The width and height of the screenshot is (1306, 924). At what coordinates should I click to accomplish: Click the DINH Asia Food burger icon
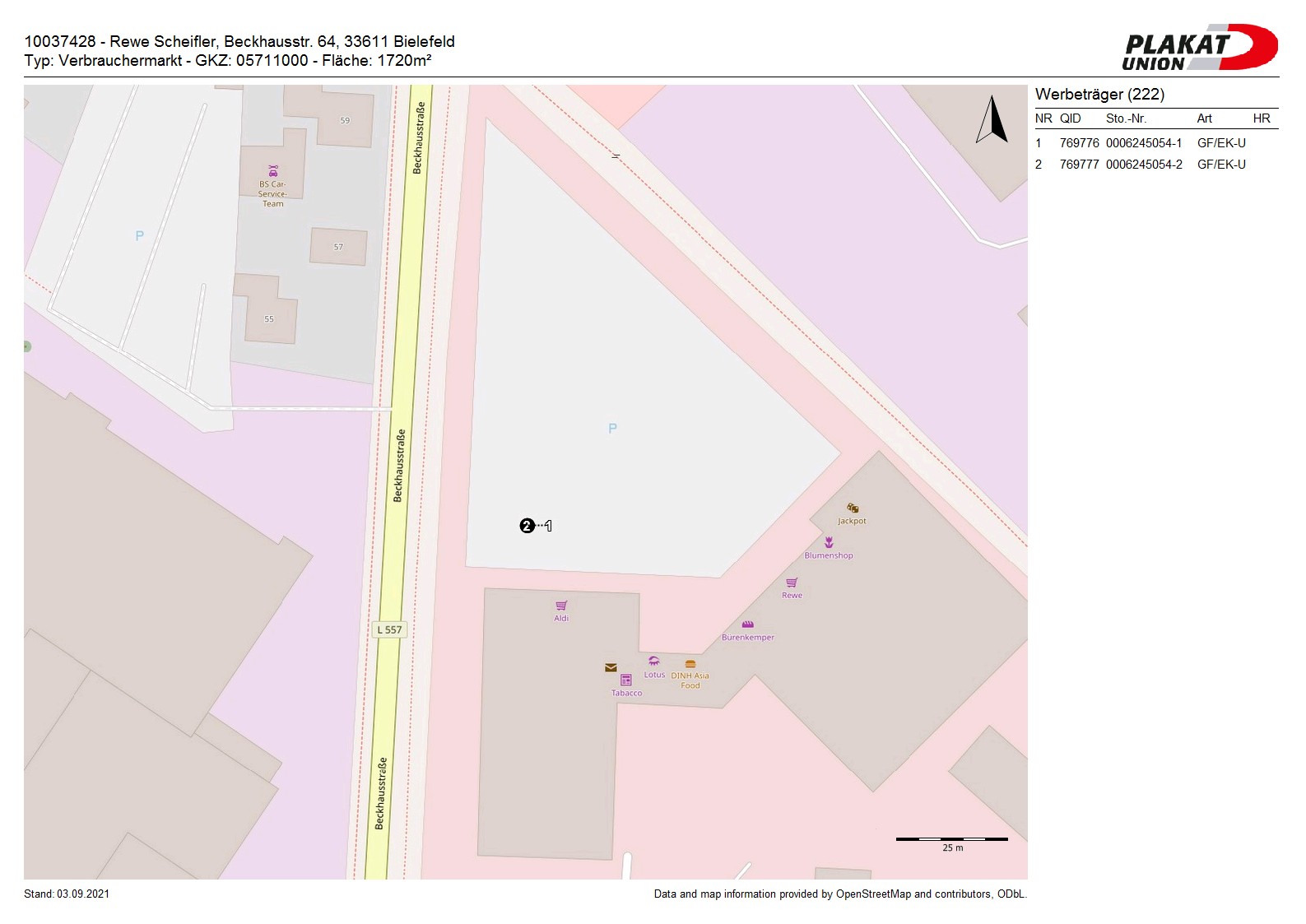(x=690, y=664)
